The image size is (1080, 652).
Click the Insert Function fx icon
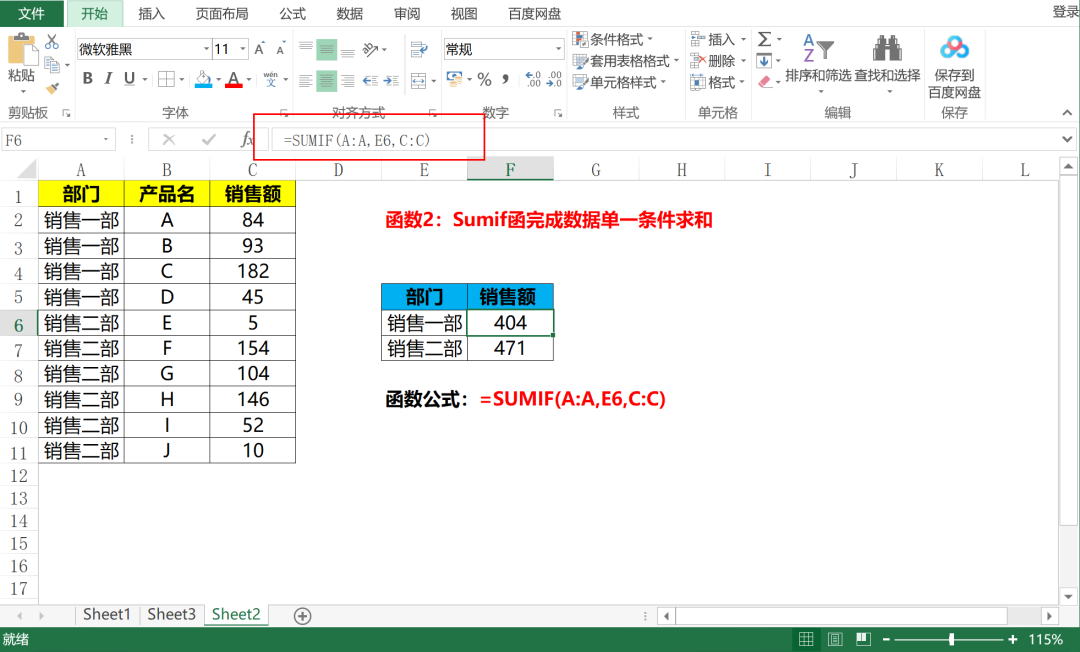[247, 140]
